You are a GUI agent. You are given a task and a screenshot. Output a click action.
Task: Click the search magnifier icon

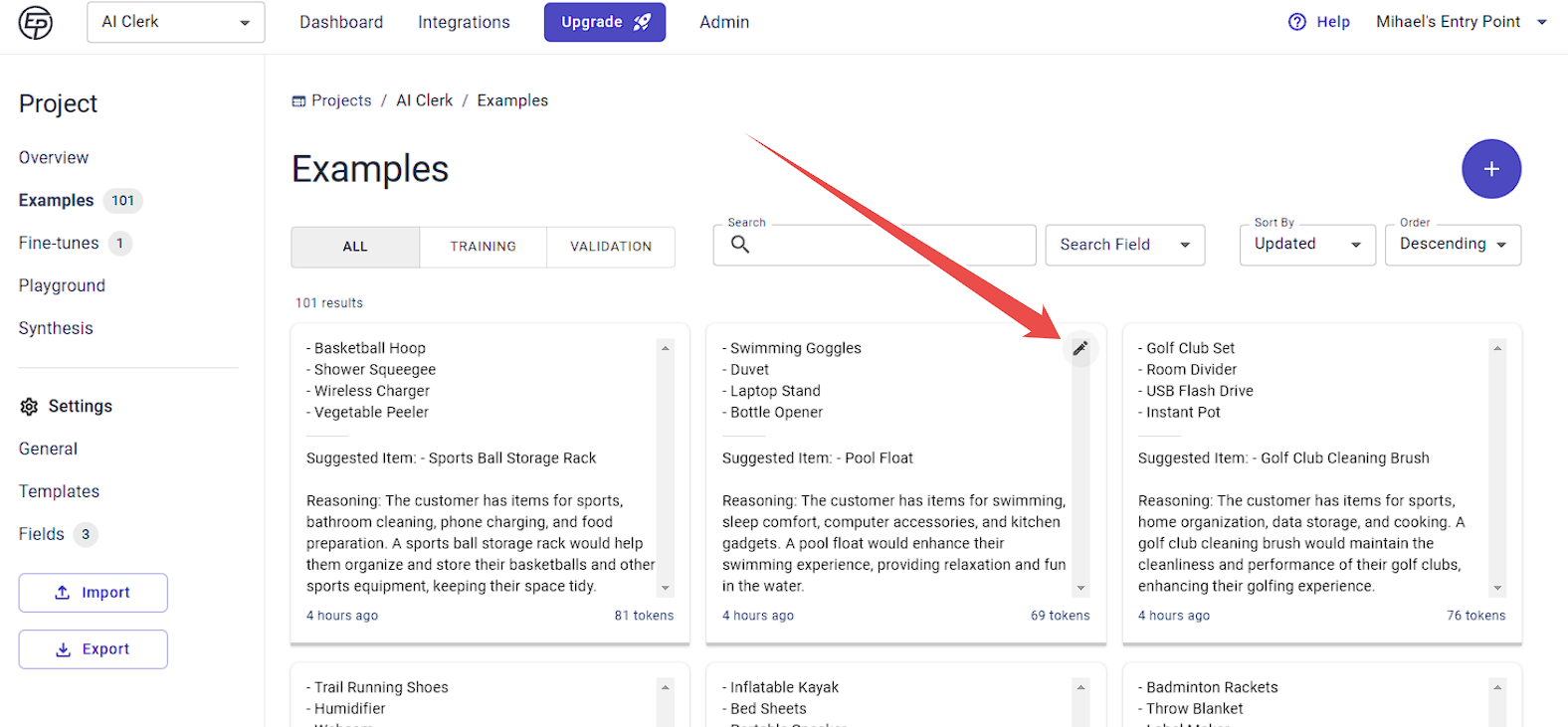pos(740,245)
